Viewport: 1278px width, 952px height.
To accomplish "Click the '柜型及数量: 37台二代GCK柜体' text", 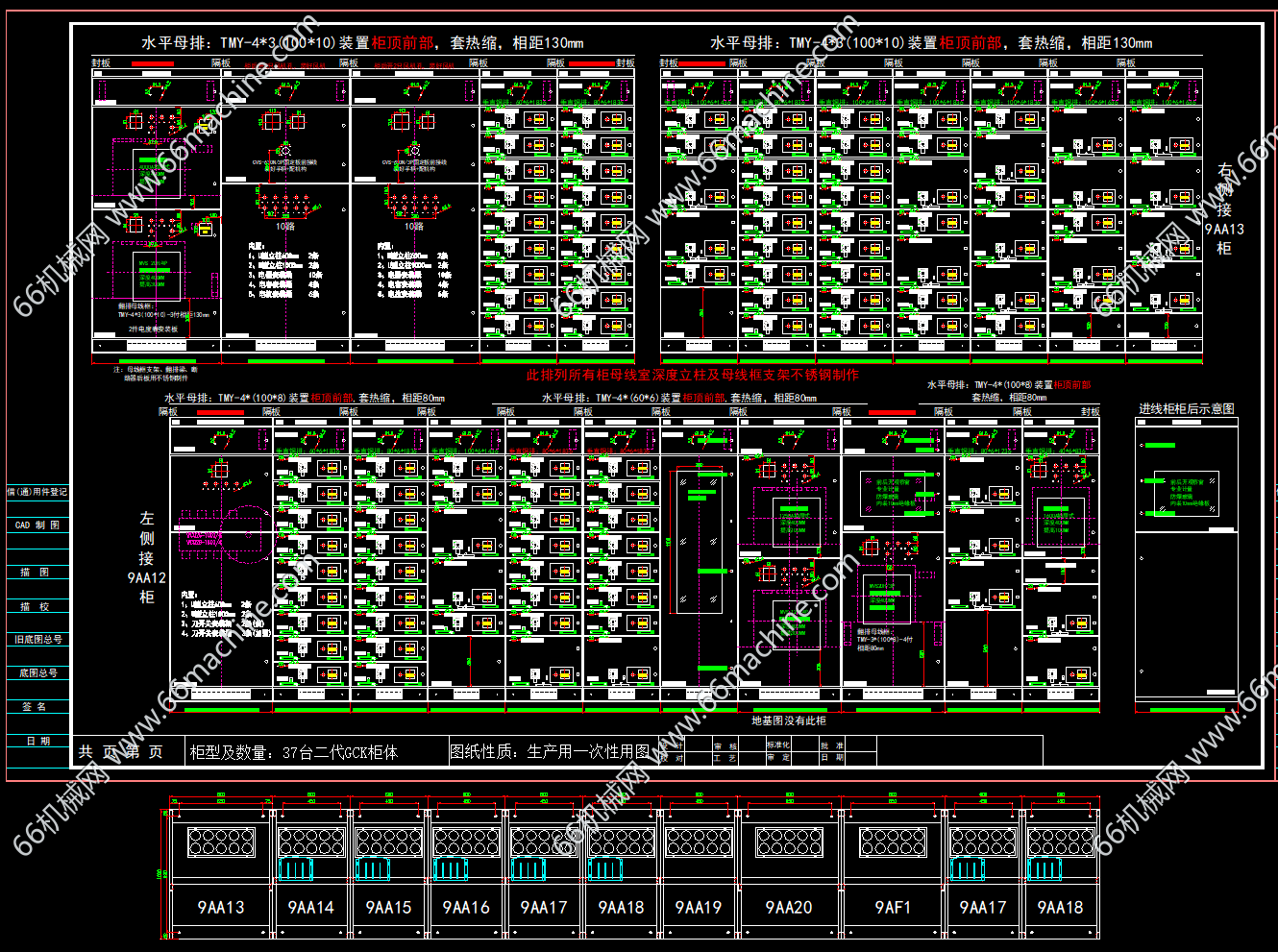I will pos(293,752).
